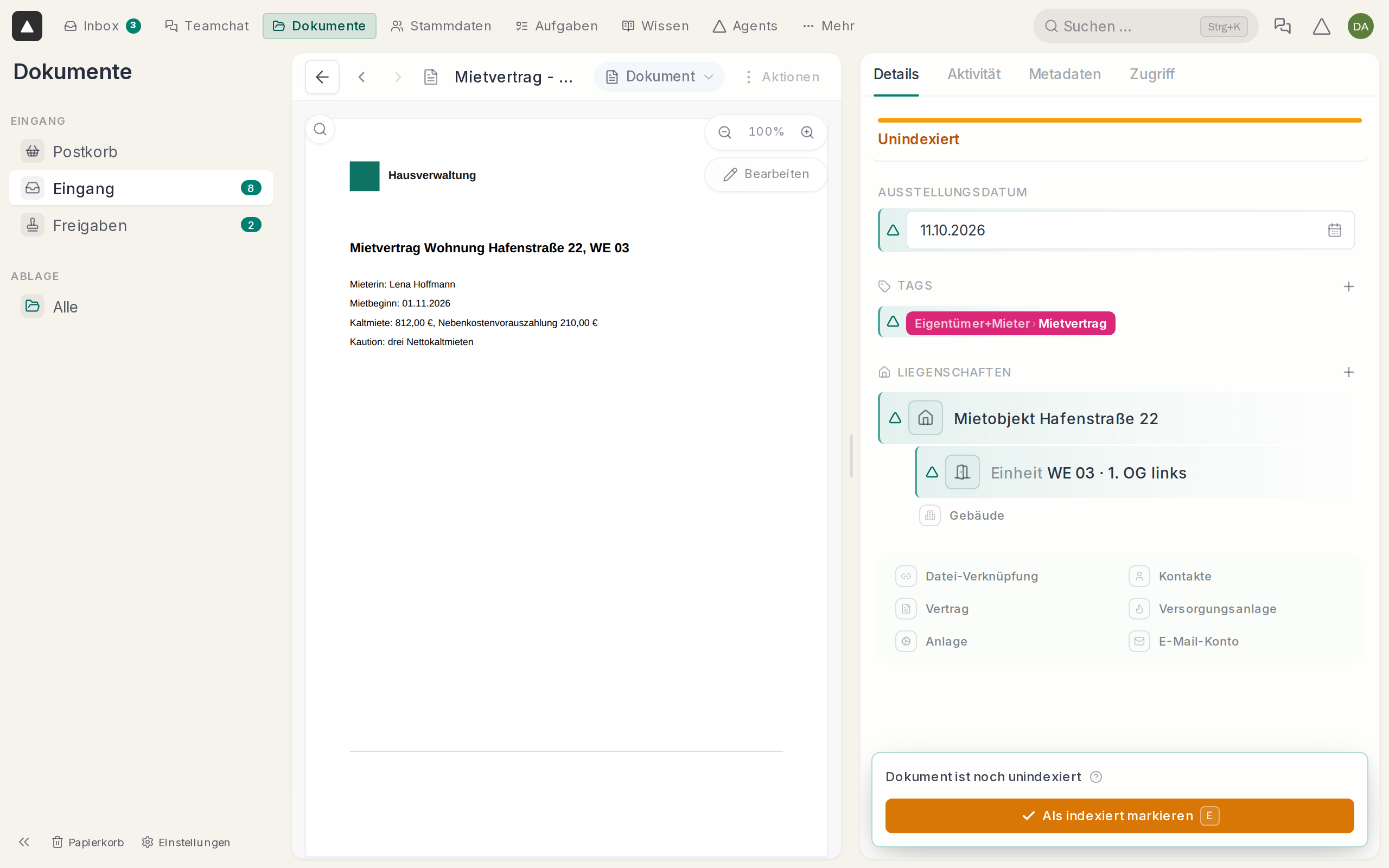Open the Aktivität tab
The width and height of the screenshot is (1389, 868).
coord(973,74)
